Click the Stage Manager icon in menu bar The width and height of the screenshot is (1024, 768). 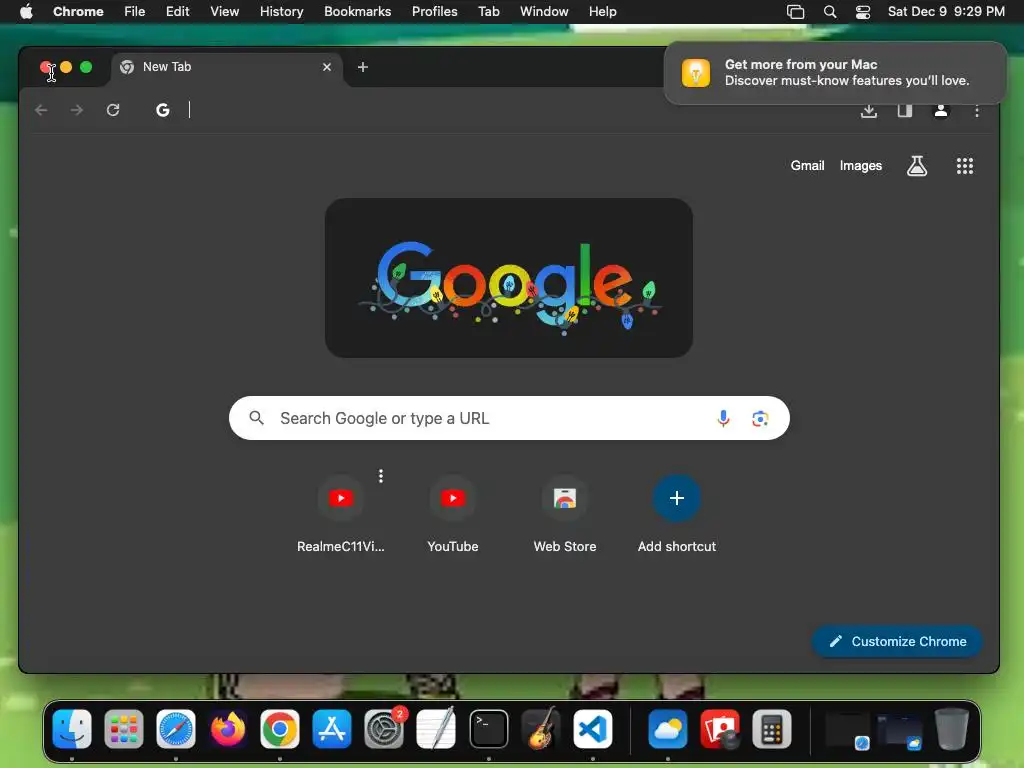point(795,11)
